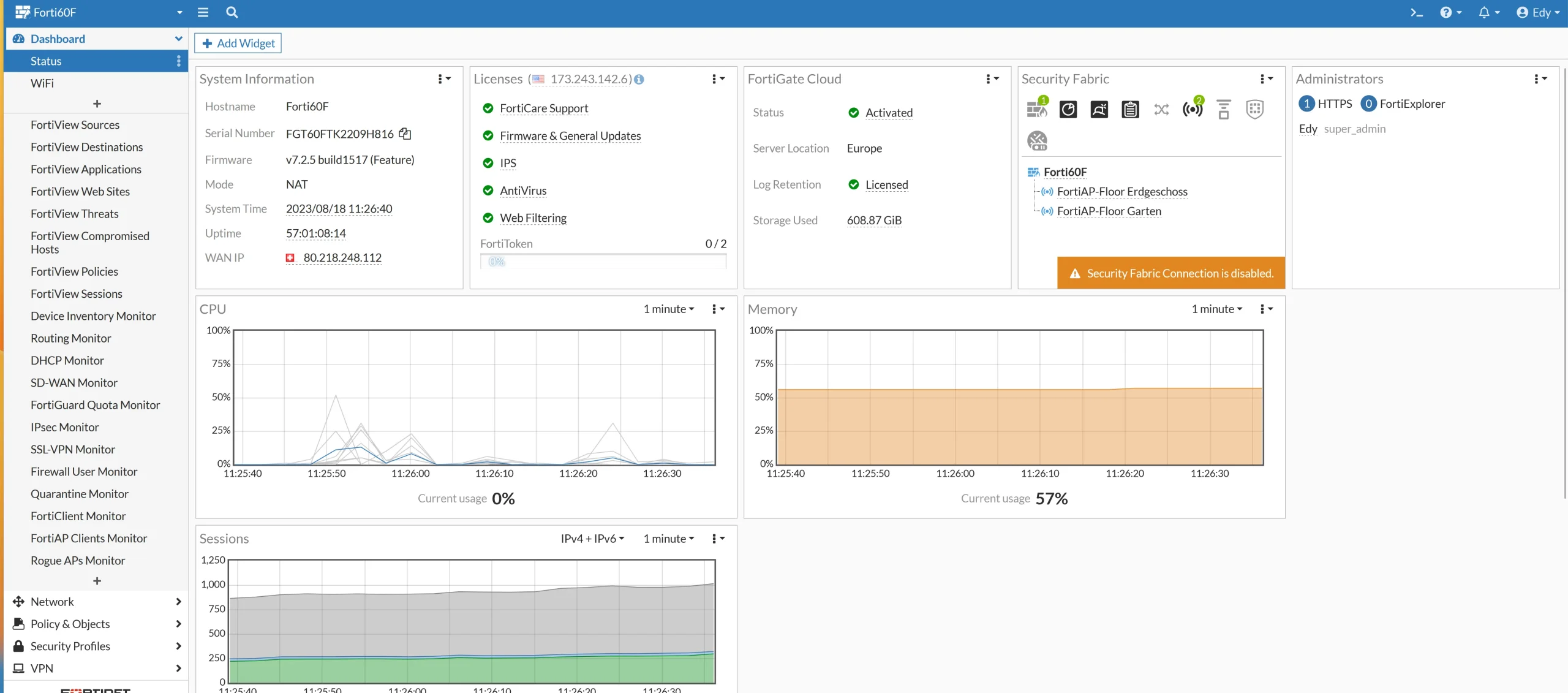Image resolution: width=1568 pixels, height=693 pixels.
Task: Change Sessions view using IPv4 + IPv6 dropdown
Action: click(x=591, y=538)
